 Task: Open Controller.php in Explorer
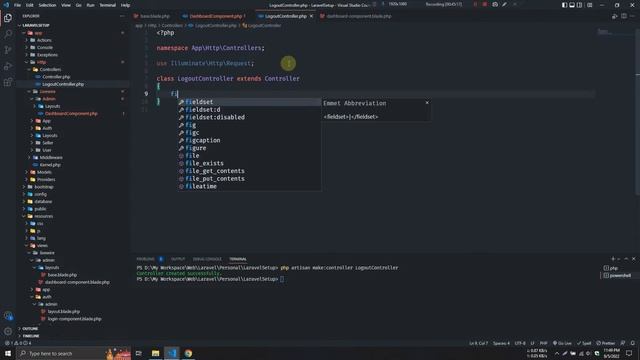pos(56,77)
